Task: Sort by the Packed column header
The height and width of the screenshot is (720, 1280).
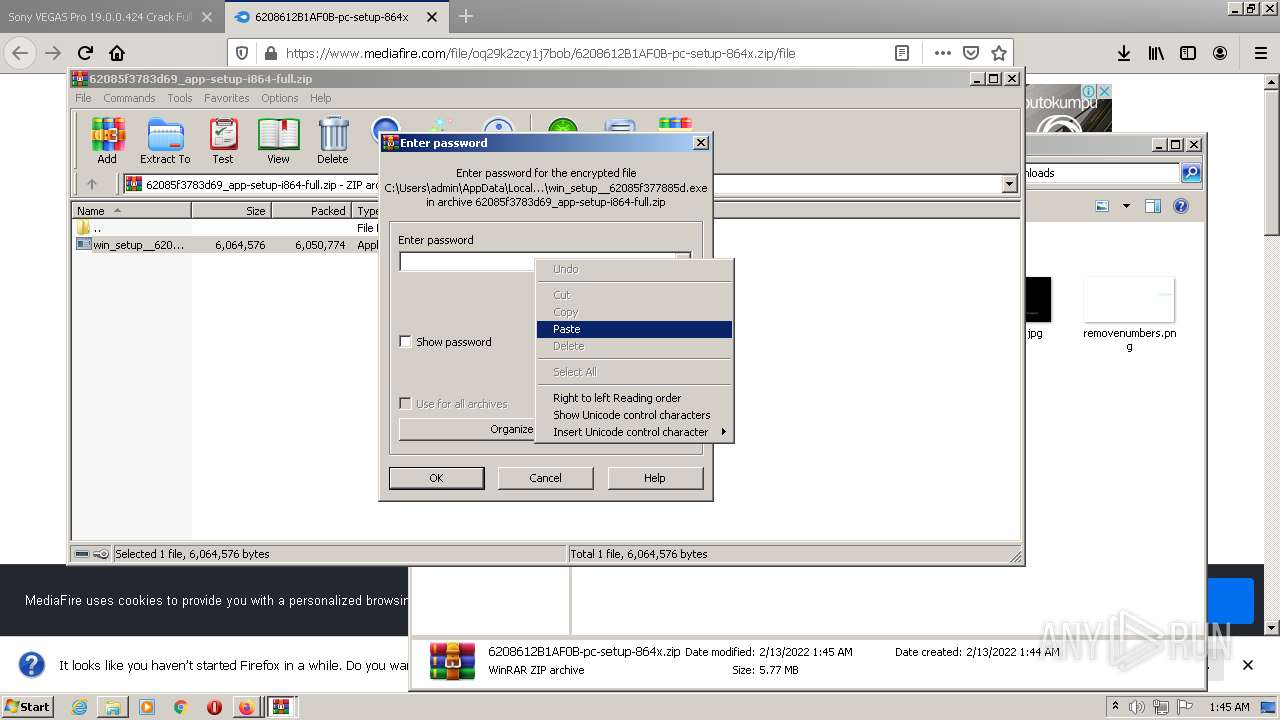Action: 311,211
